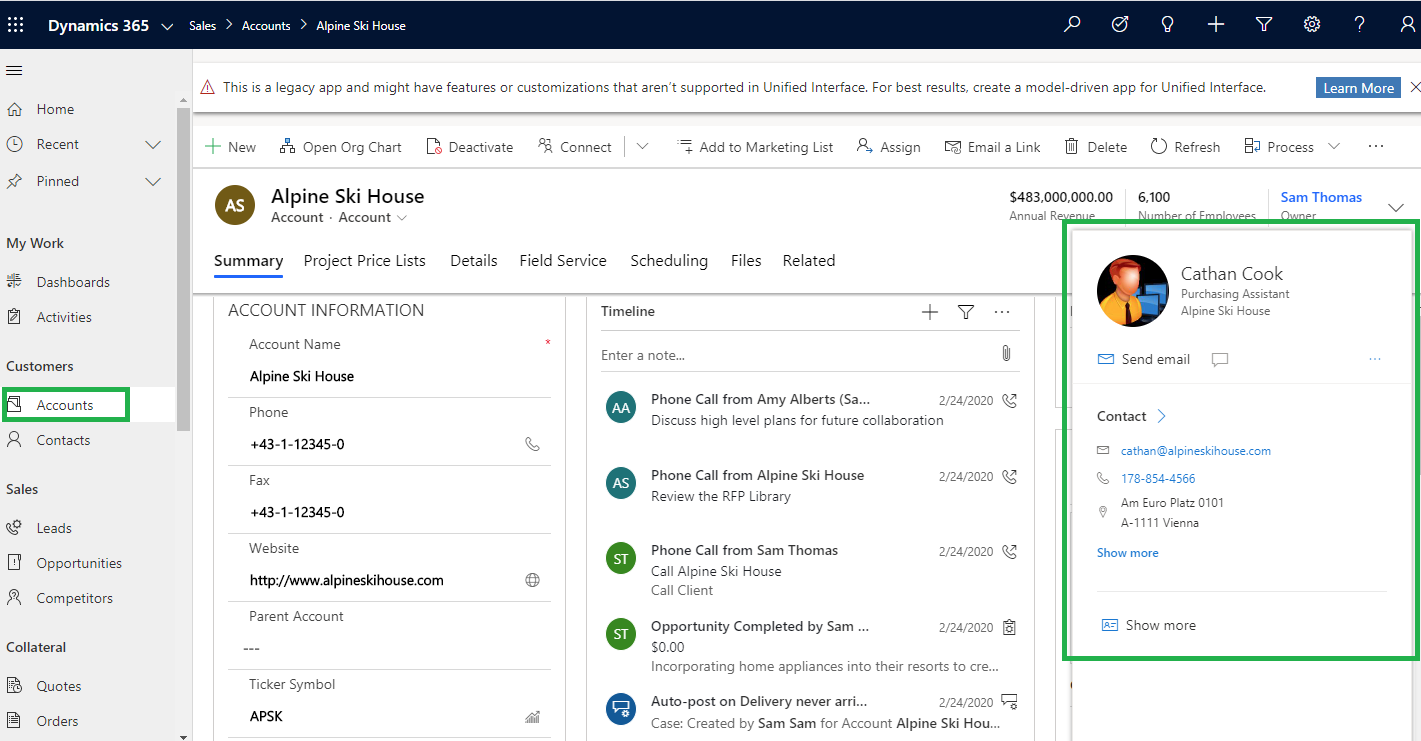This screenshot has width=1421, height=741.
Task: Open the settings gear icon
Action: tap(1312, 25)
